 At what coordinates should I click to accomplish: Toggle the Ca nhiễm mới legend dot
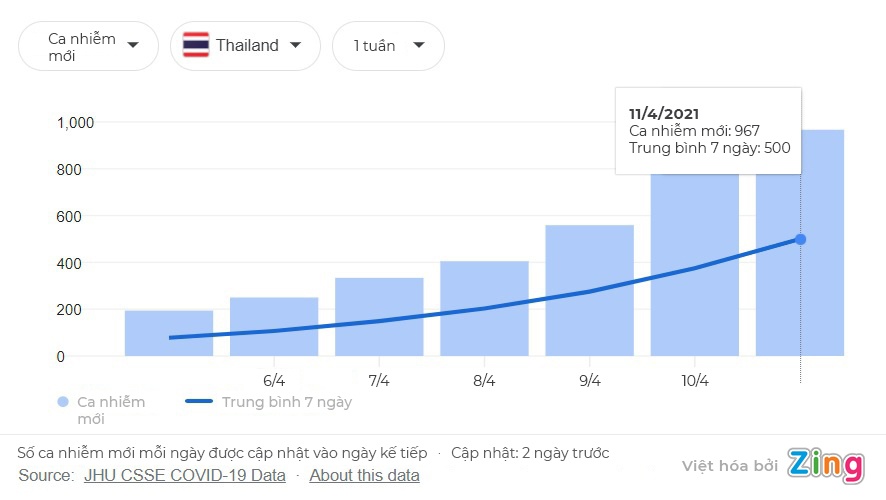63,402
